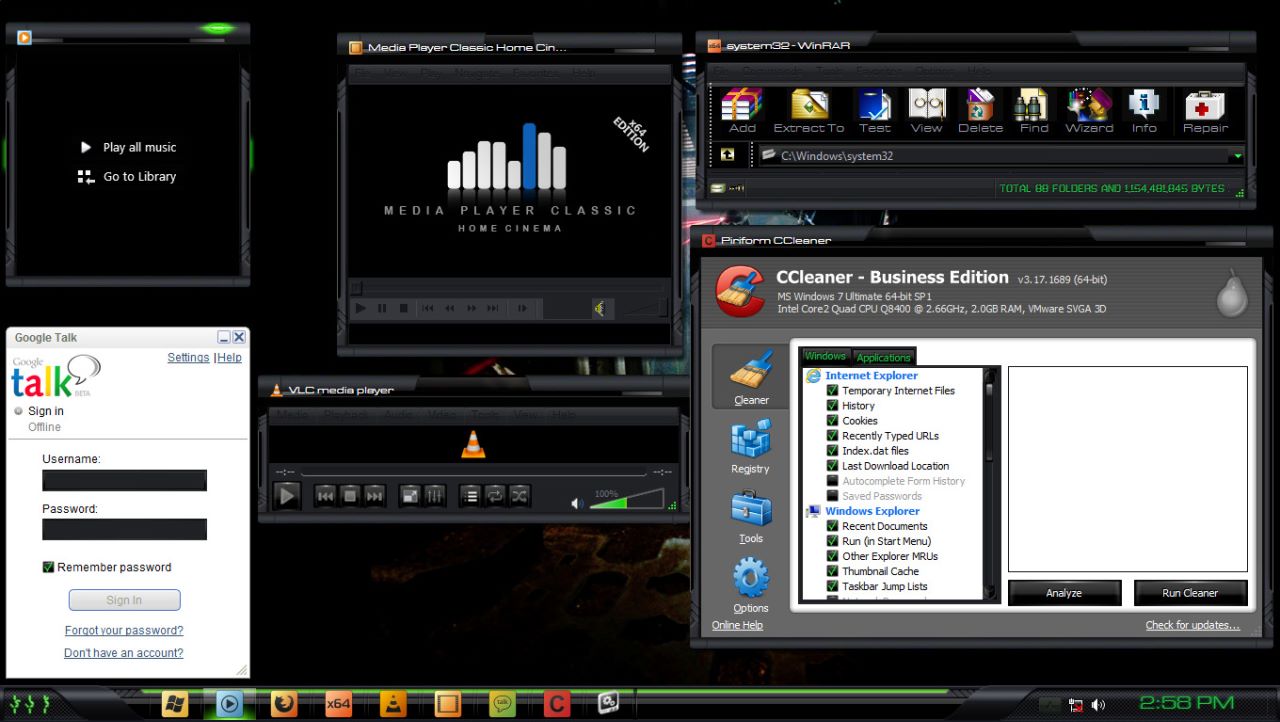This screenshot has width=1280, height=722.
Task: Toggle VLC loop repeat icon
Action: coord(495,495)
